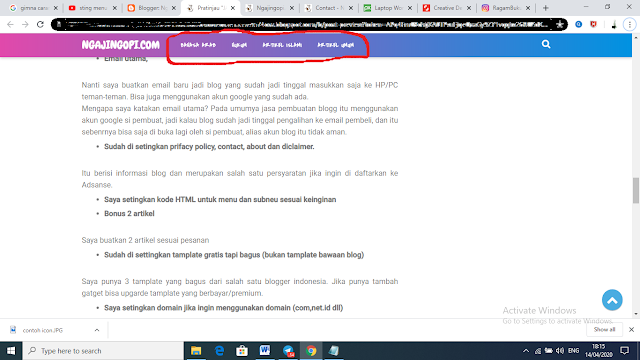Go back with the browser back arrow

(10, 24)
